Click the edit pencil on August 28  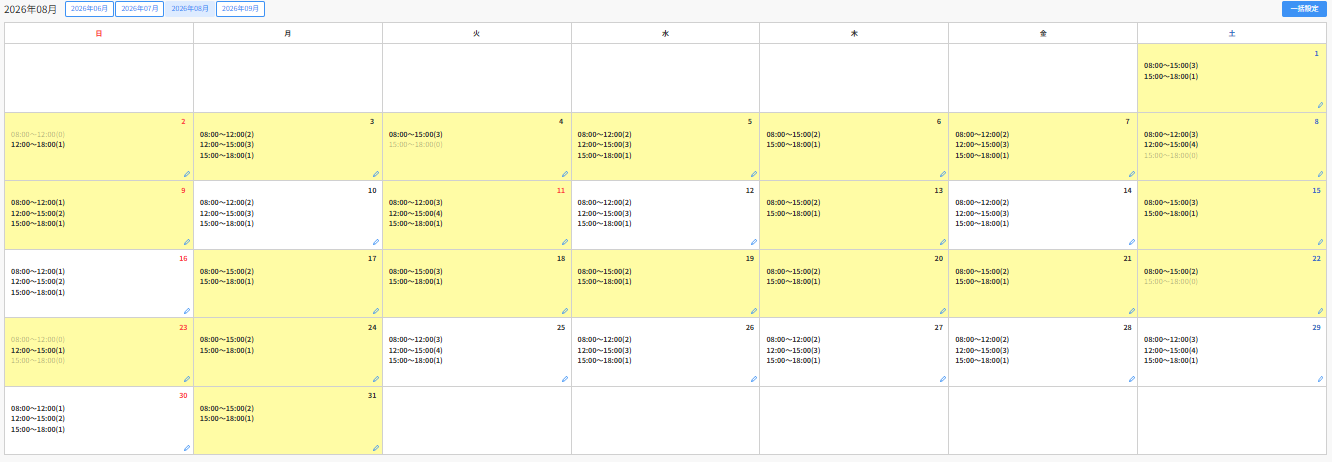[1131, 379]
